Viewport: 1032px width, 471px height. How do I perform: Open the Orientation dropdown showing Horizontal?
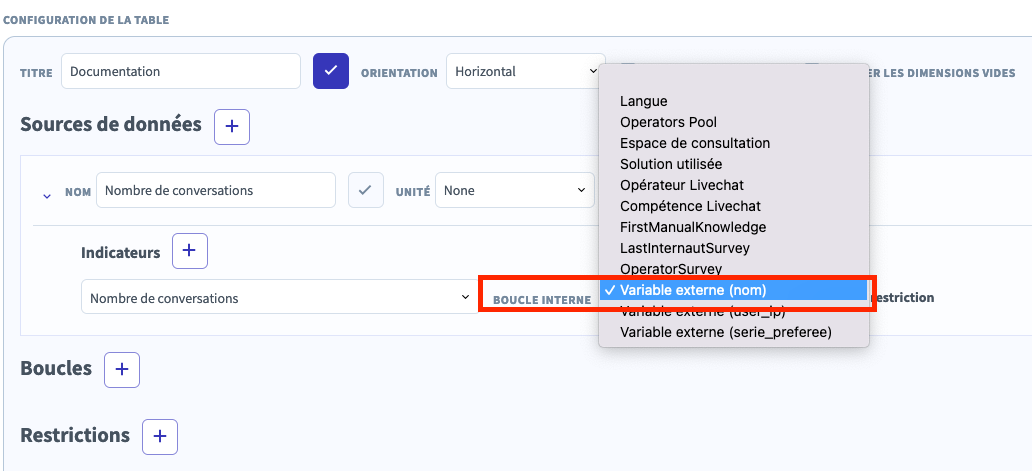(523, 72)
